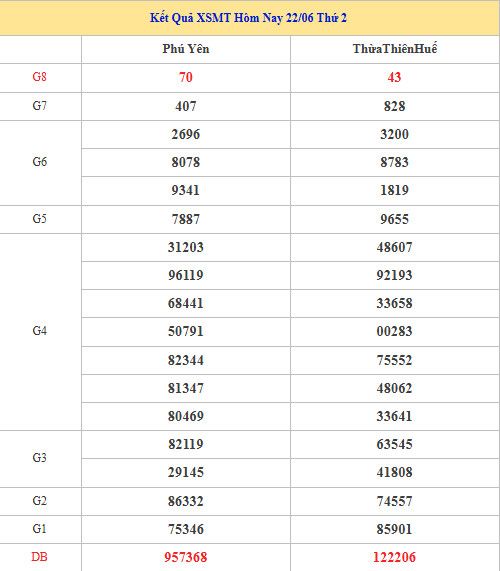Select the G4 row label

pyautogui.click(x=39, y=331)
